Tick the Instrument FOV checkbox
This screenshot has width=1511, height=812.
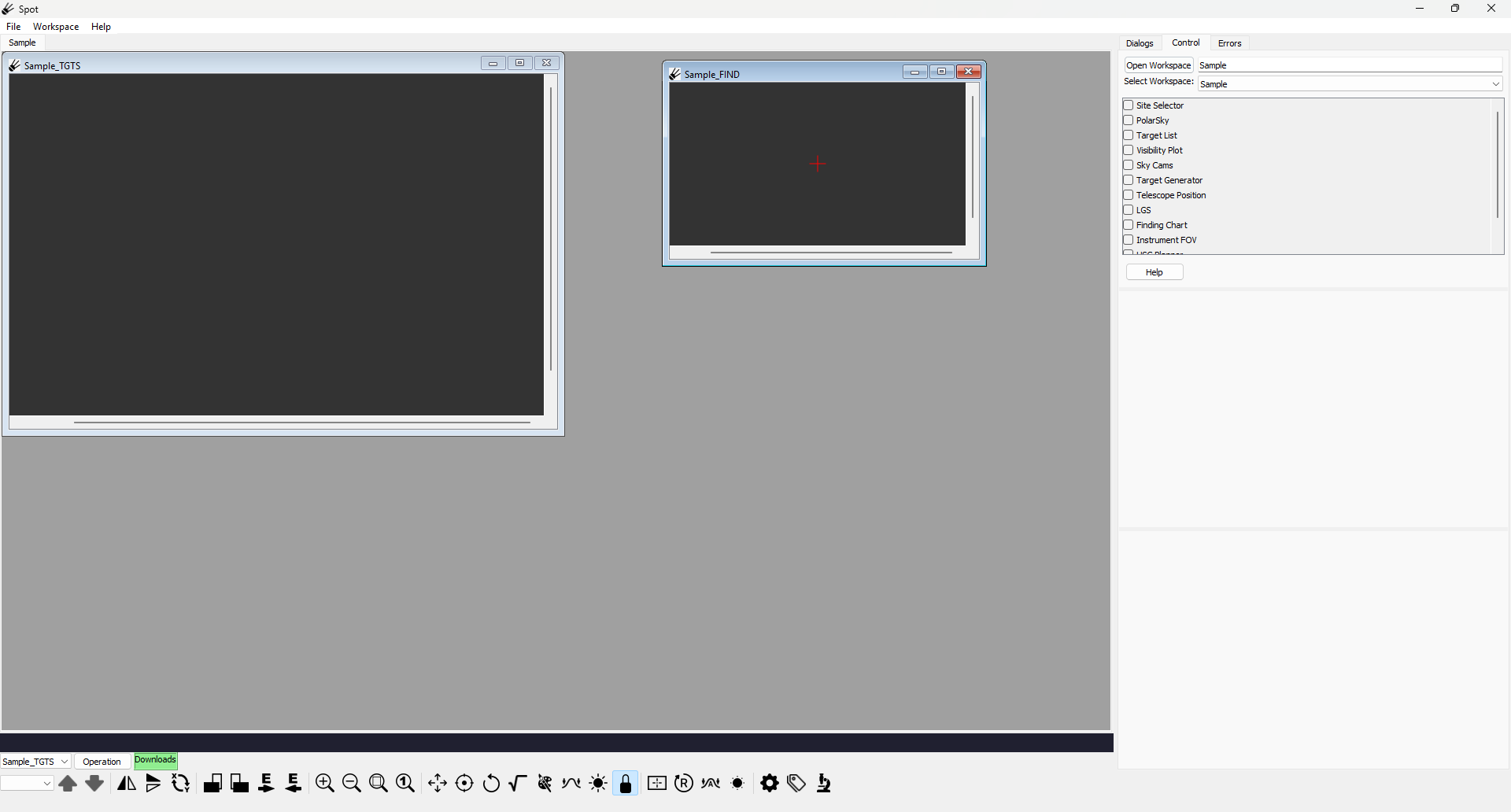coord(1129,240)
